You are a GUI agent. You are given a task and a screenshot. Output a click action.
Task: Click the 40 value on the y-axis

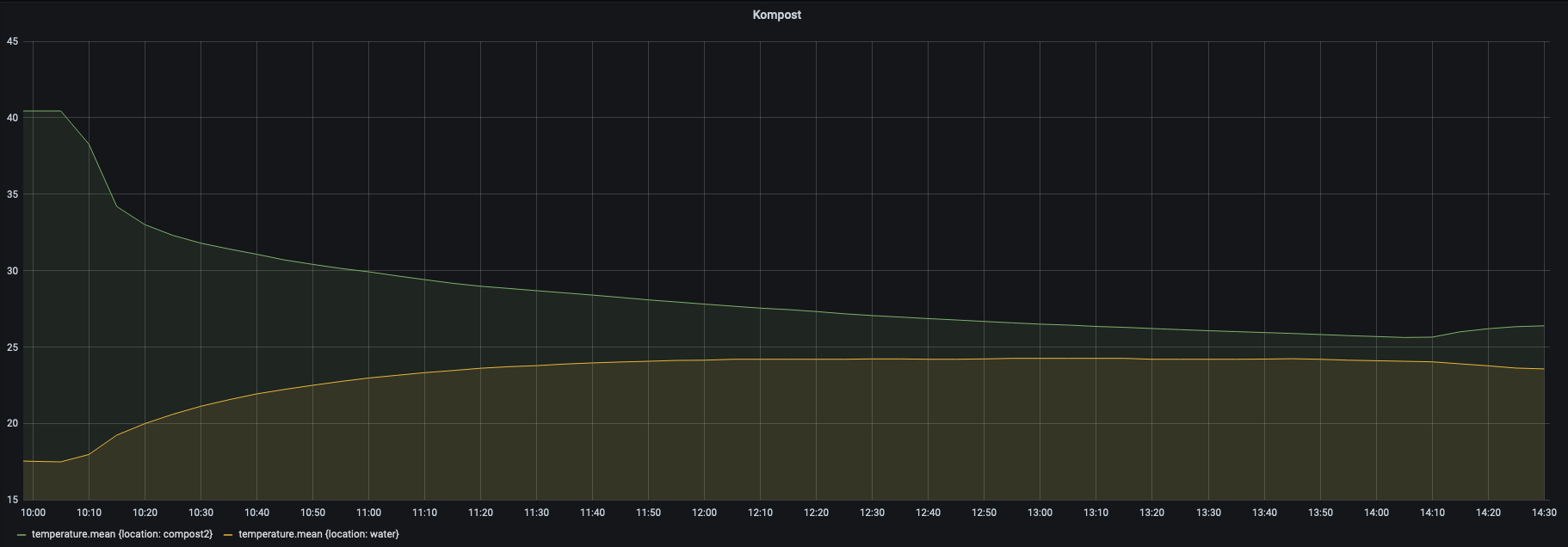tap(12, 118)
